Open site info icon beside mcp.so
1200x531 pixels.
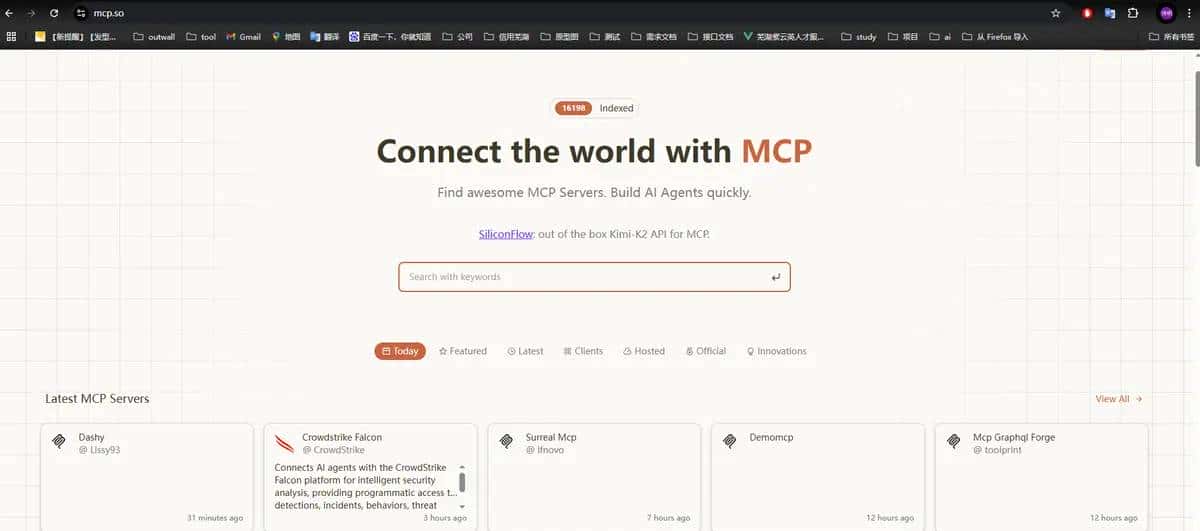[x=82, y=13]
